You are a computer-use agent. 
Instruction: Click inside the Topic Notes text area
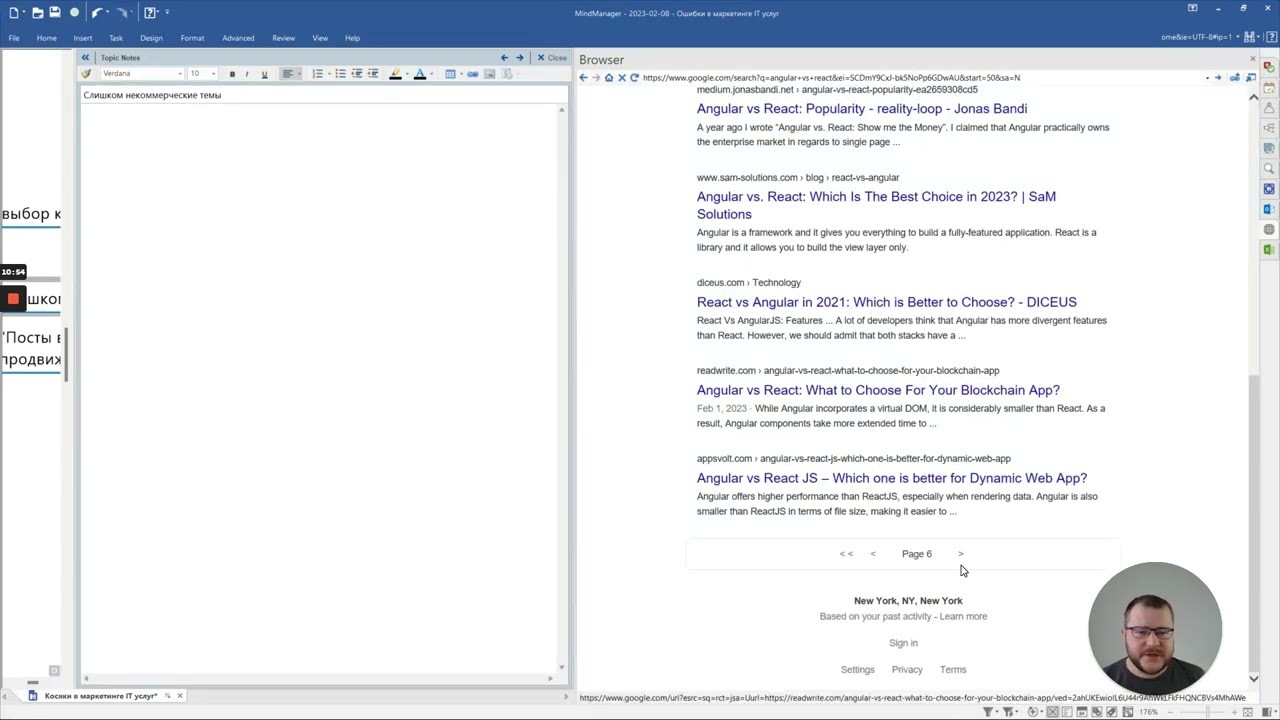pos(320,390)
